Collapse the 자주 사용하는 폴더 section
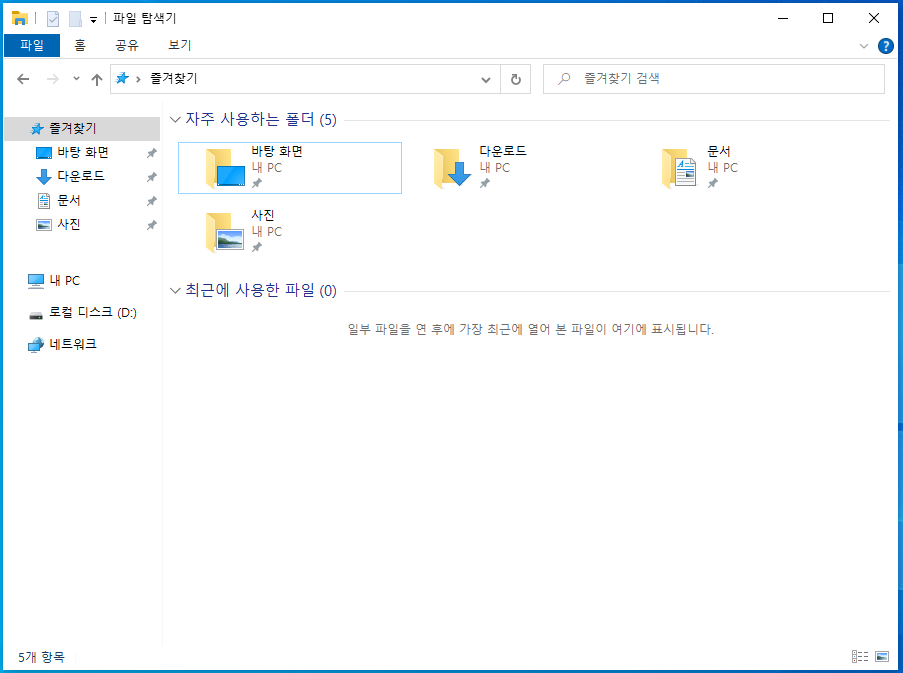The image size is (903, 673). coord(174,119)
